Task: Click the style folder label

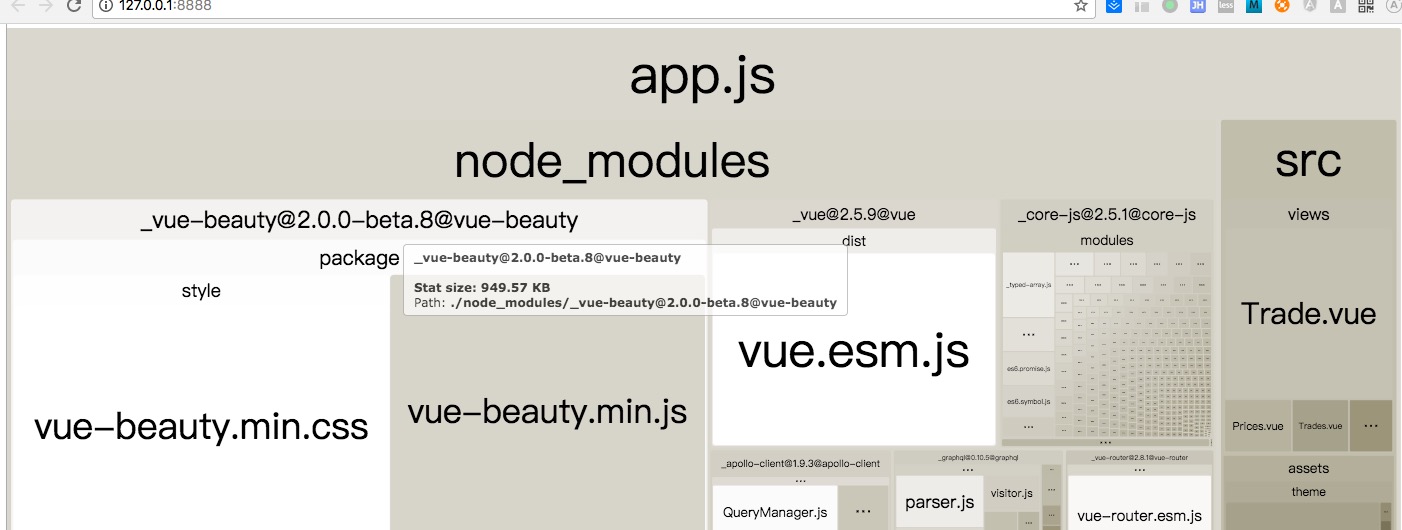Action: point(201,291)
